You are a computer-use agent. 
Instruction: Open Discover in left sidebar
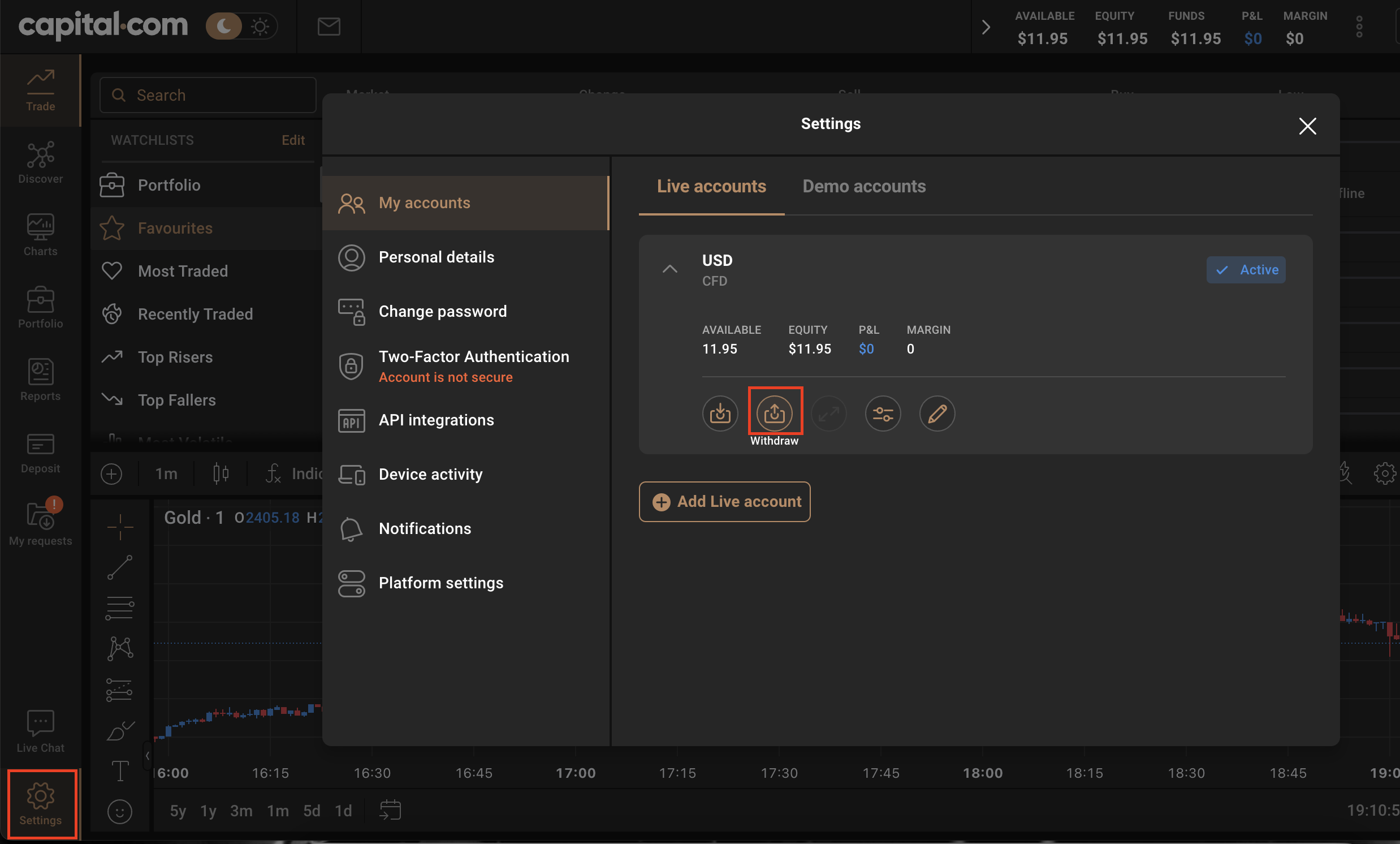40,162
